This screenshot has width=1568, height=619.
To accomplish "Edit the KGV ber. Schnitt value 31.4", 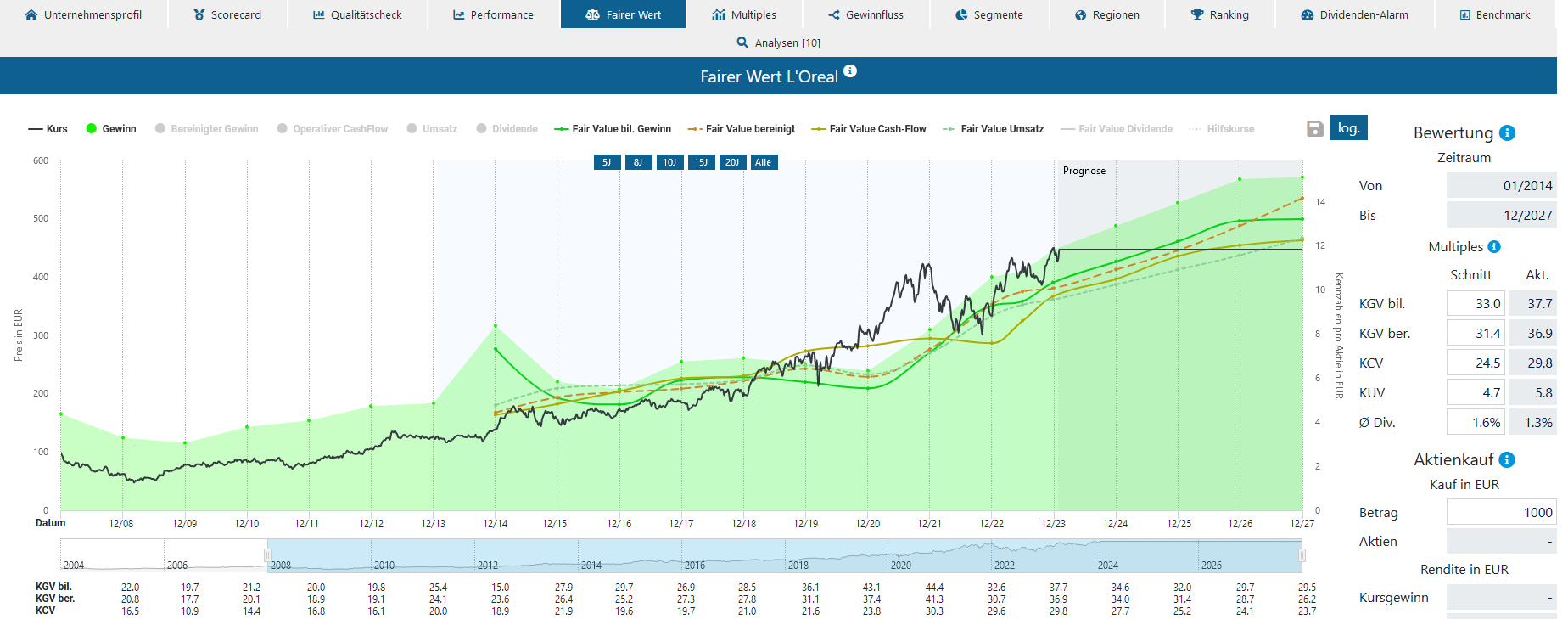I will (1476, 333).
